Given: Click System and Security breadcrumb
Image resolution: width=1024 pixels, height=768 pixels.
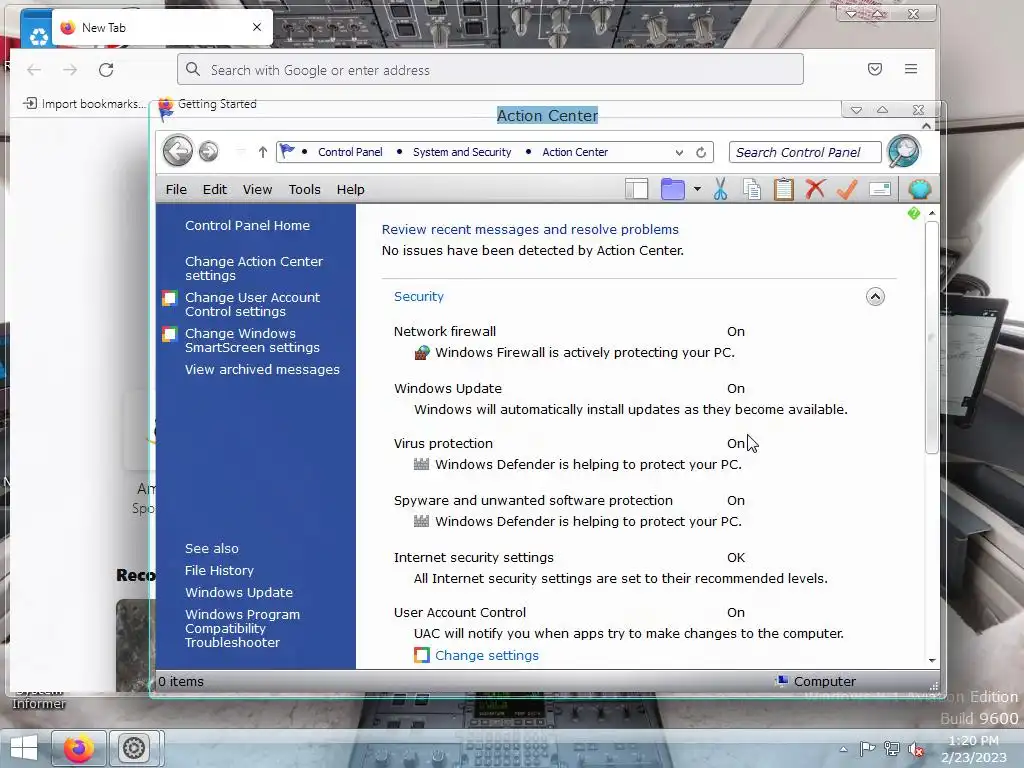Looking at the screenshot, I should tap(462, 152).
